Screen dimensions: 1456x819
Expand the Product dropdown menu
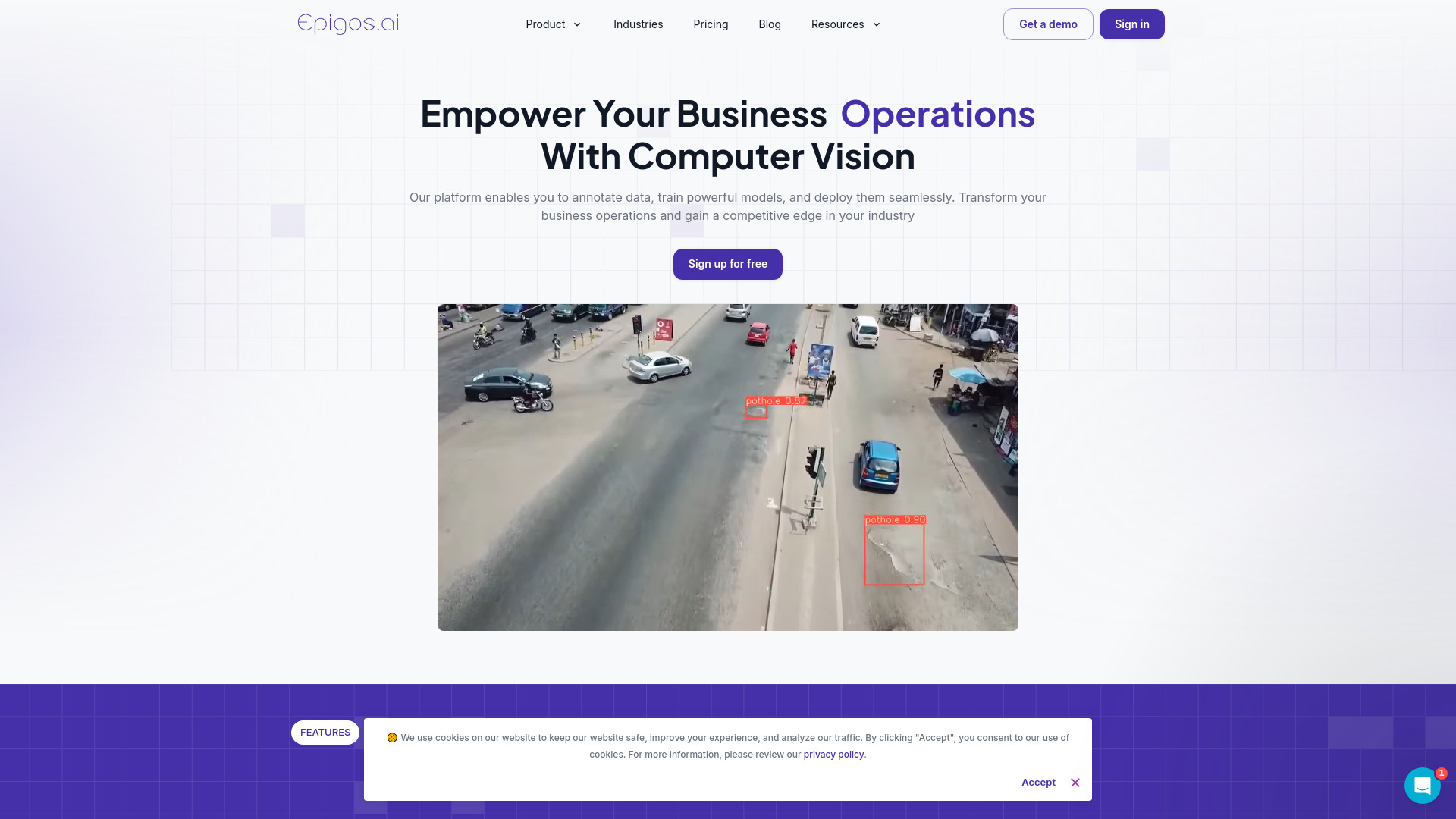(x=553, y=24)
